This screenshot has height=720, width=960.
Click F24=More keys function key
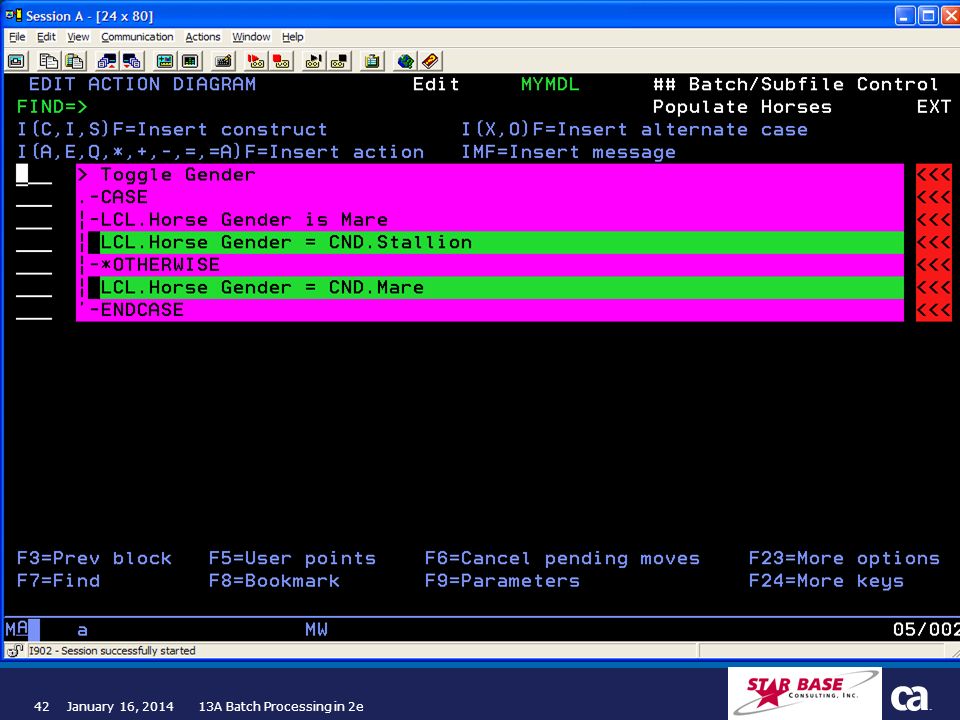(x=826, y=580)
